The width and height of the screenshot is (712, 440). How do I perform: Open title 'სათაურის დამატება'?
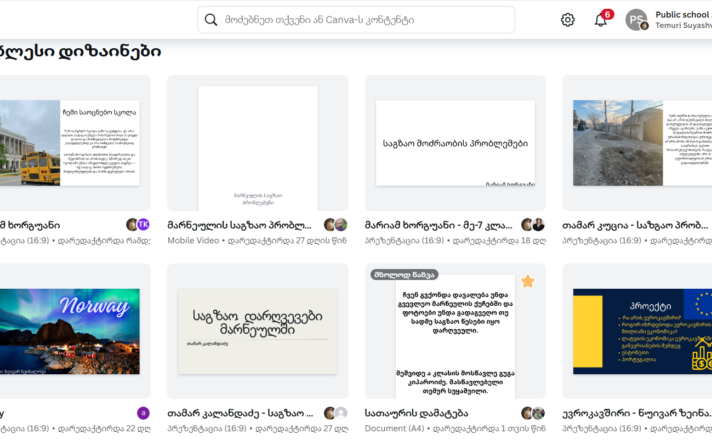[416, 414]
